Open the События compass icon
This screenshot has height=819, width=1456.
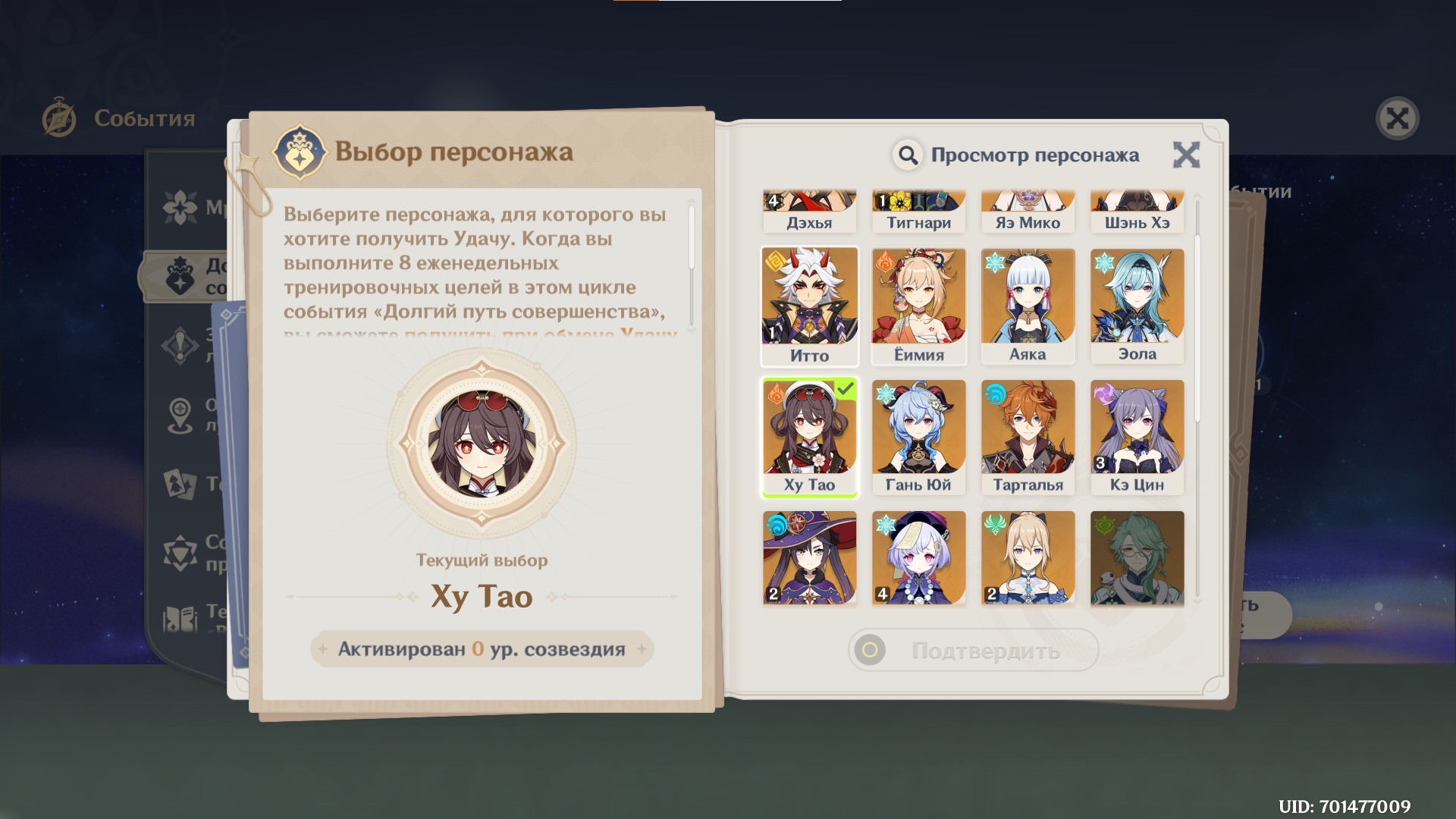coord(59,118)
